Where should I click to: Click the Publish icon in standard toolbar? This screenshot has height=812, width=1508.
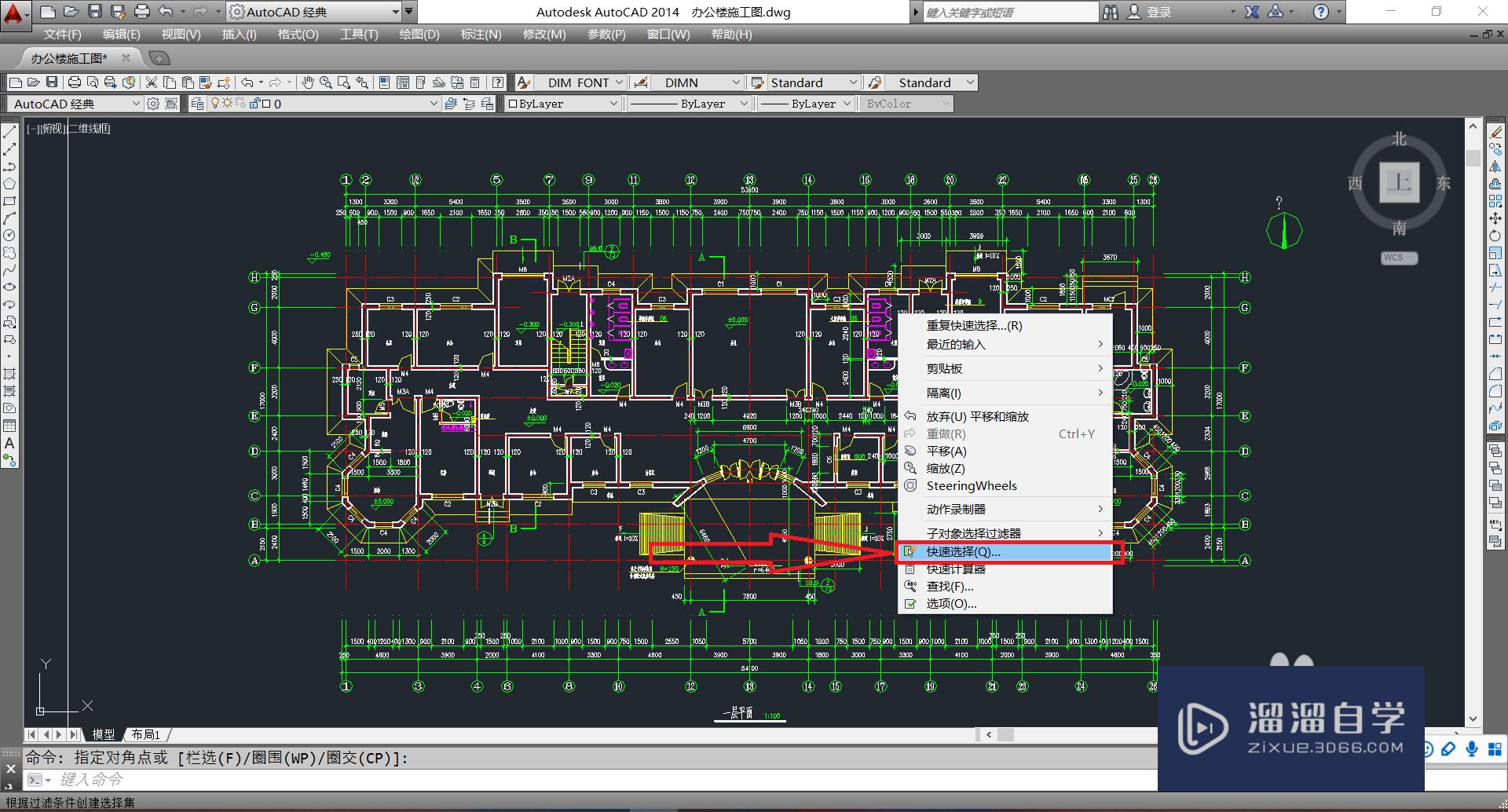pyautogui.click(x=111, y=82)
